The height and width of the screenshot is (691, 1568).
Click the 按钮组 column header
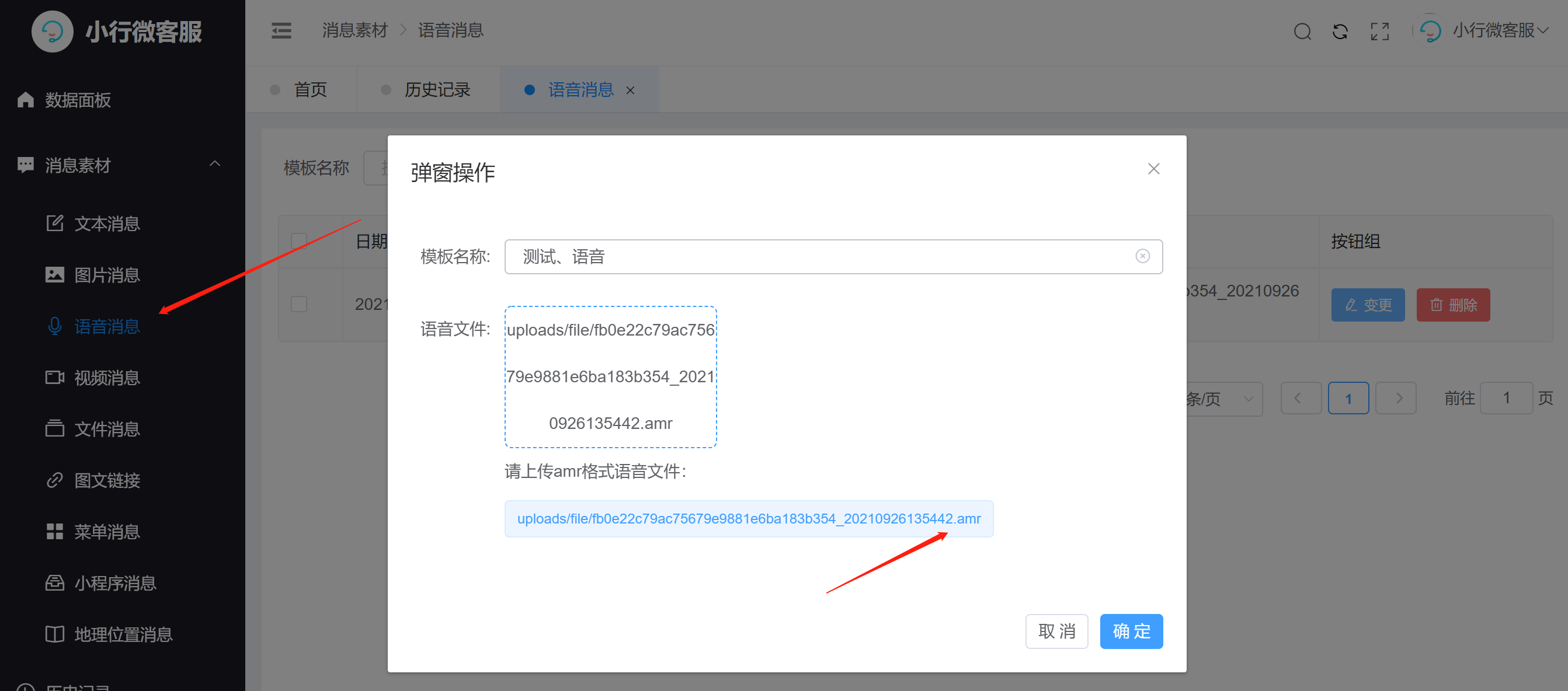coord(1355,242)
